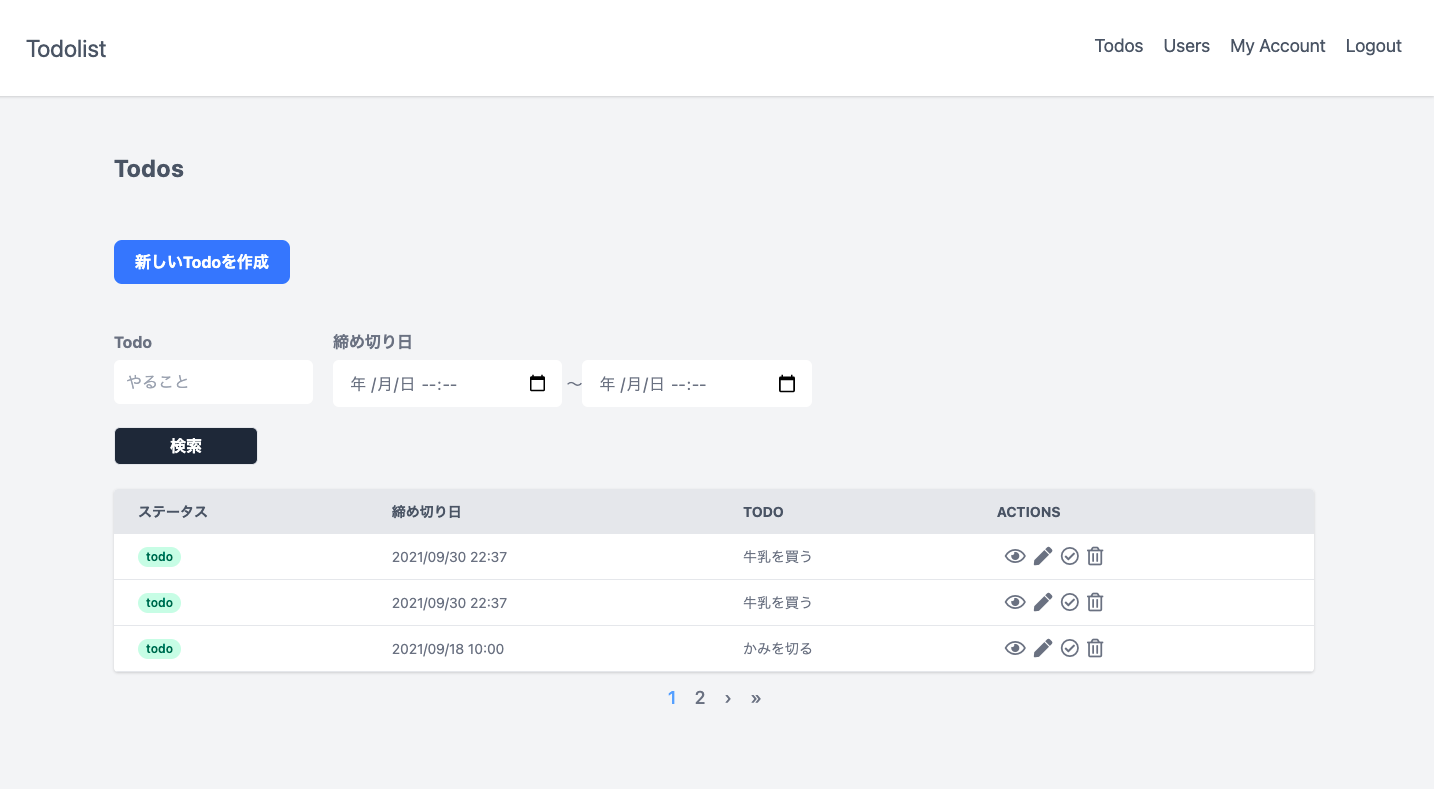Go to the next page with the › arrow
Viewport: 1434px width, 789px height.
tap(728, 698)
